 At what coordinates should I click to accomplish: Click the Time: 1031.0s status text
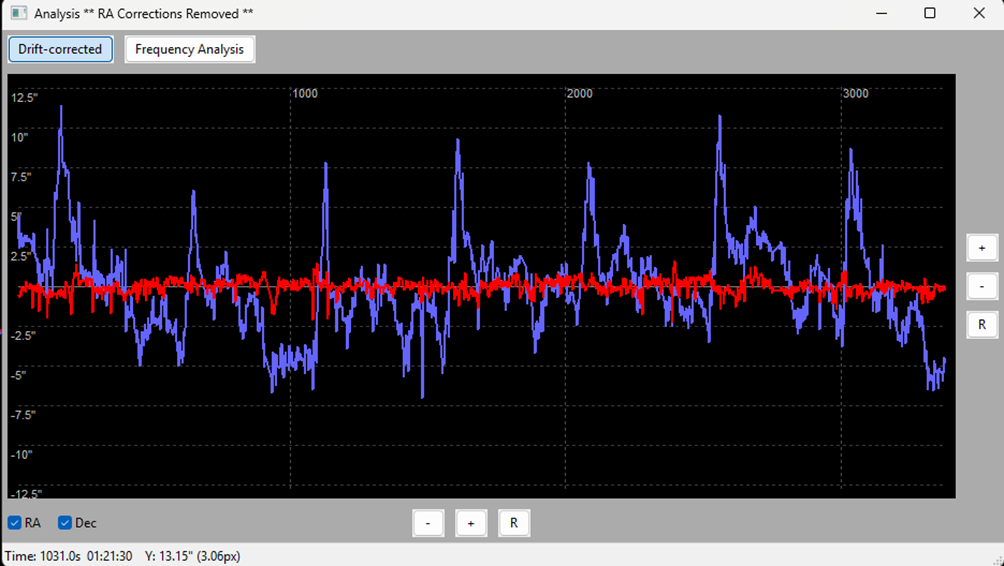point(42,556)
